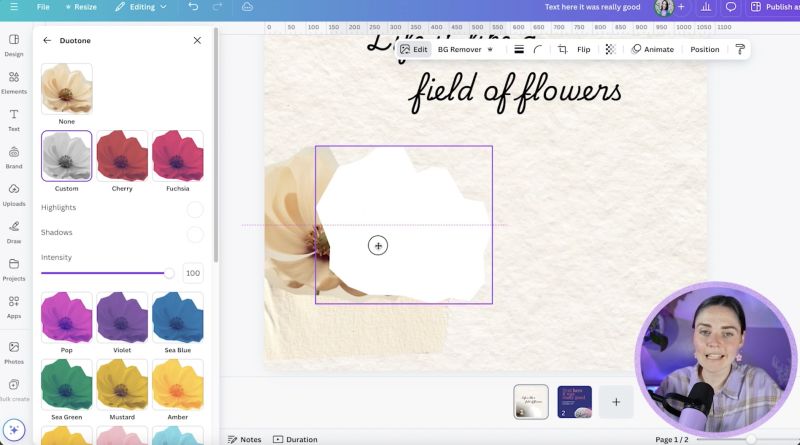The height and width of the screenshot is (445, 800).
Task: Open the Uploads sidebar panel
Action: [14, 195]
